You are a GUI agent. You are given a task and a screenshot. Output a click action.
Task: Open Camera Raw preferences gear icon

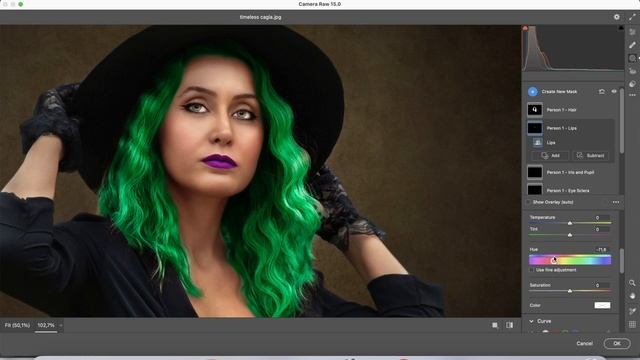[x=616, y=17]
